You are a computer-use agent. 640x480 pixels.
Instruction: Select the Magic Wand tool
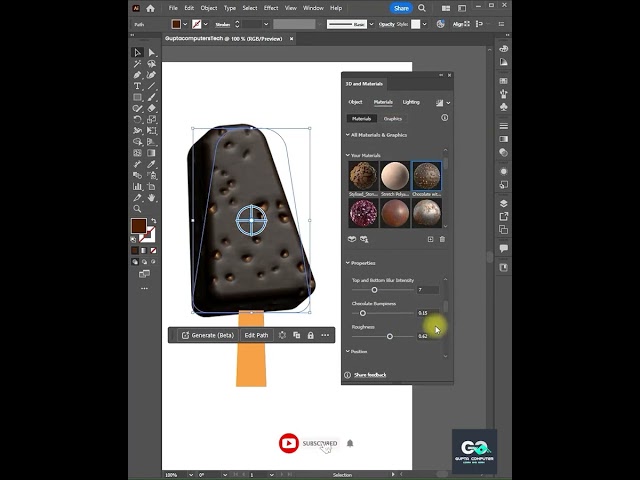coord(138,64)
